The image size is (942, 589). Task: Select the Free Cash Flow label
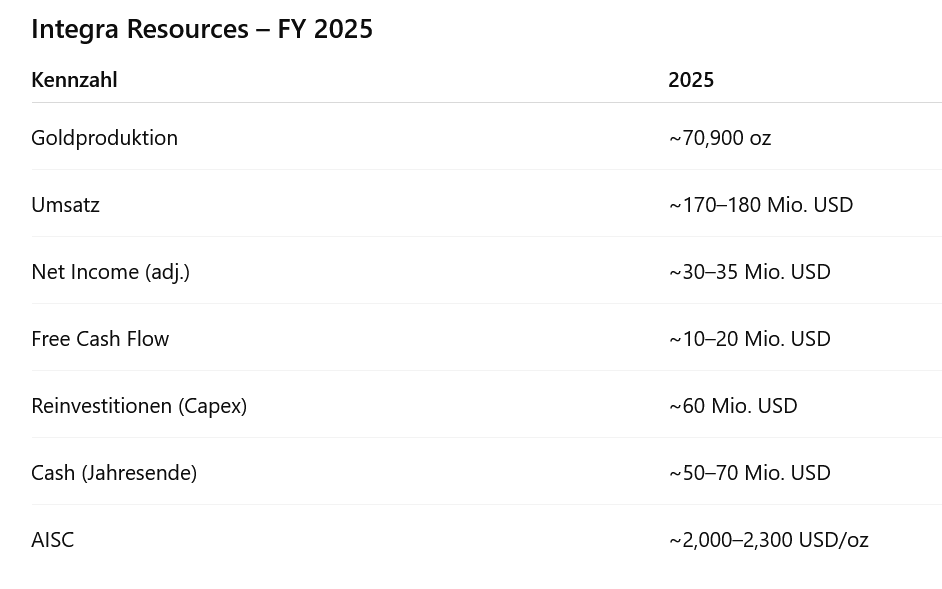click(x=100, y=339)
